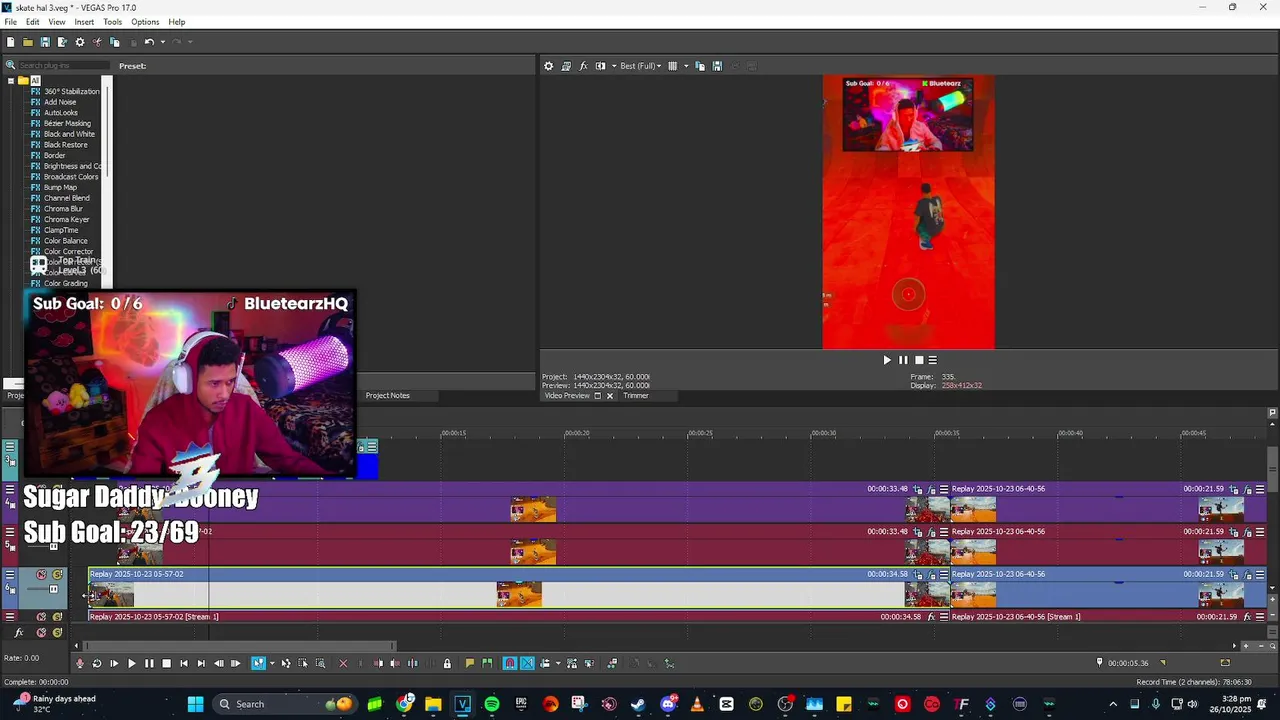1280x720 pixels.
Task: Open the File menu
Action: click(x=10, y=22)
